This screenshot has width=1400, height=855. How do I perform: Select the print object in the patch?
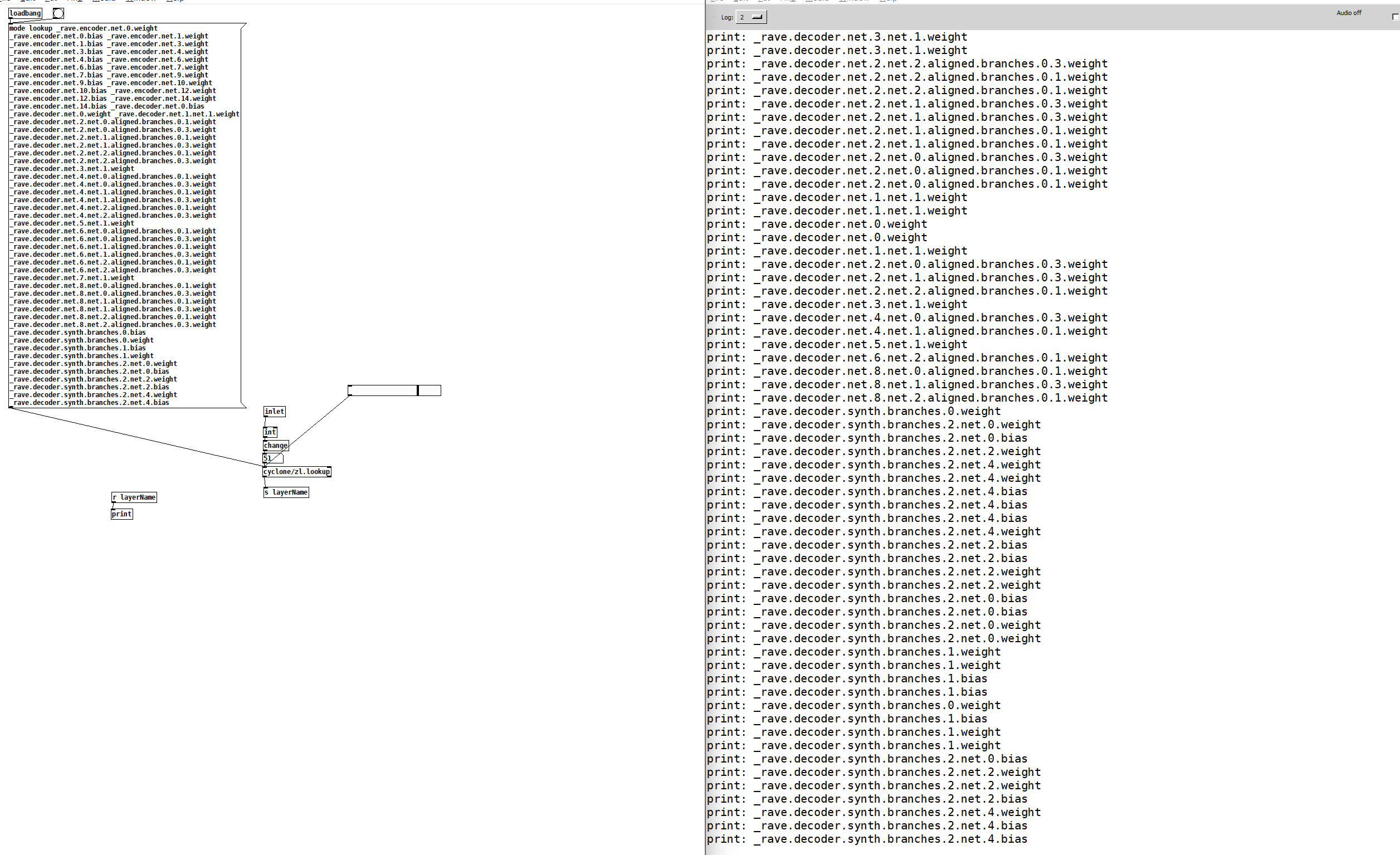pyautogui.click(x=121, y=514)
